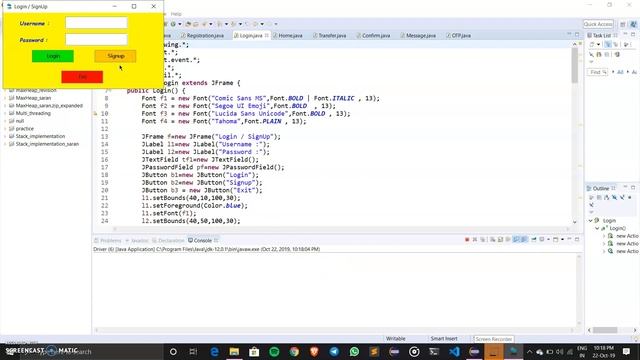Open File Explorer from the taskbar
Image resolution: width=640 pixels, height=360 pixels.
point(234,351)
